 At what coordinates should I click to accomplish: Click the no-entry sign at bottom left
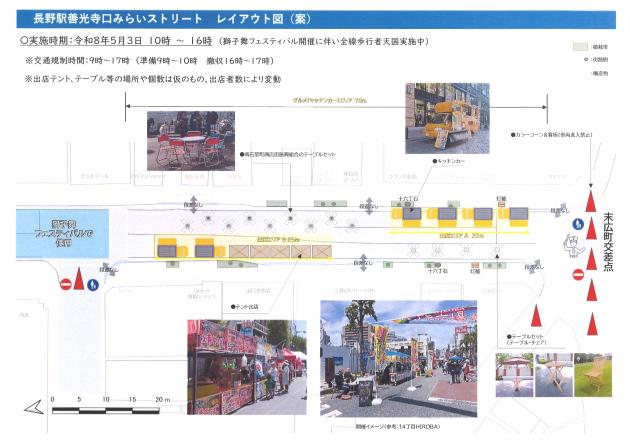pyautogui.click(x=67, y=284)
